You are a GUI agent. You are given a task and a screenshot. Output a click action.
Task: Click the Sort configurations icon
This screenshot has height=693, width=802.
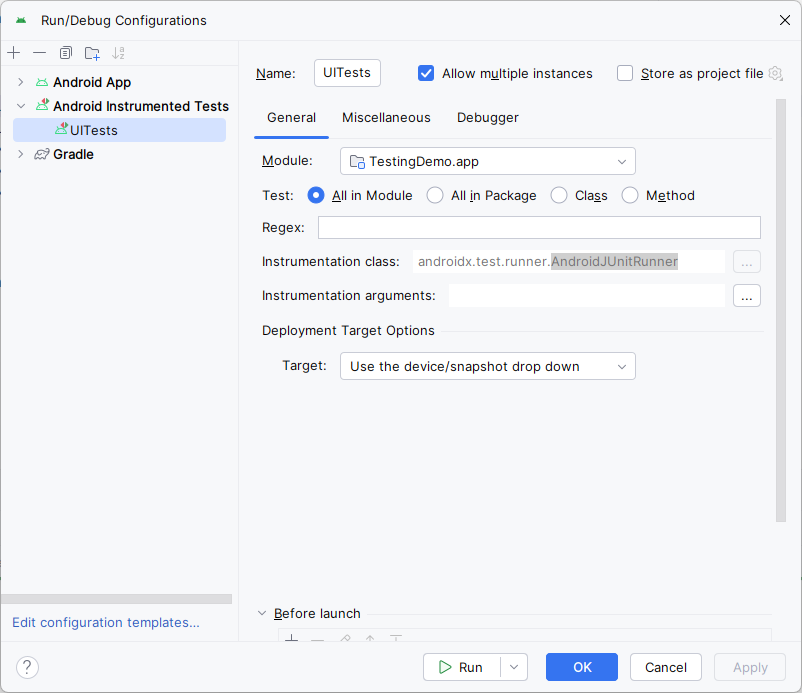(x=119, y=53)
